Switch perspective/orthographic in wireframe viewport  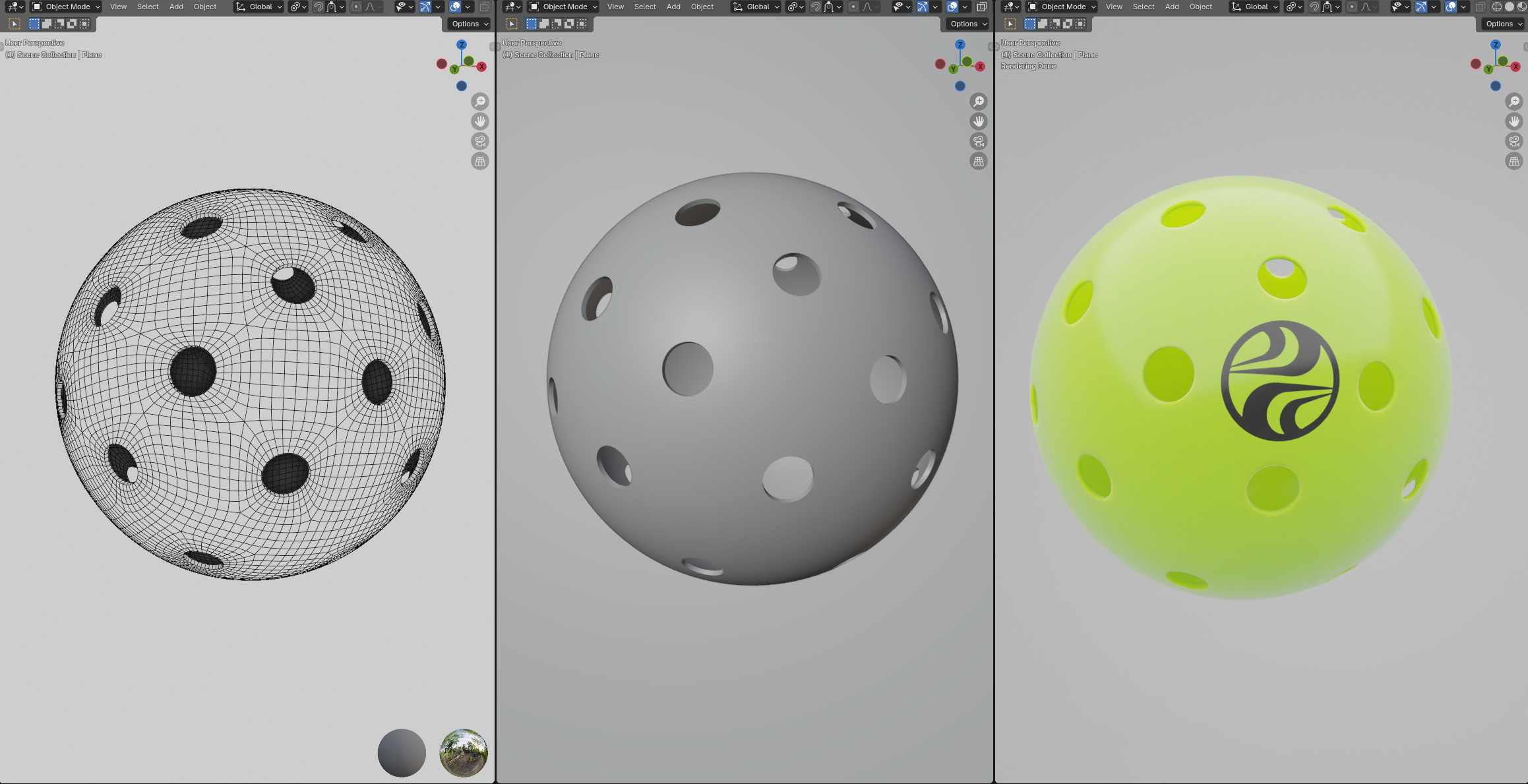480,161
